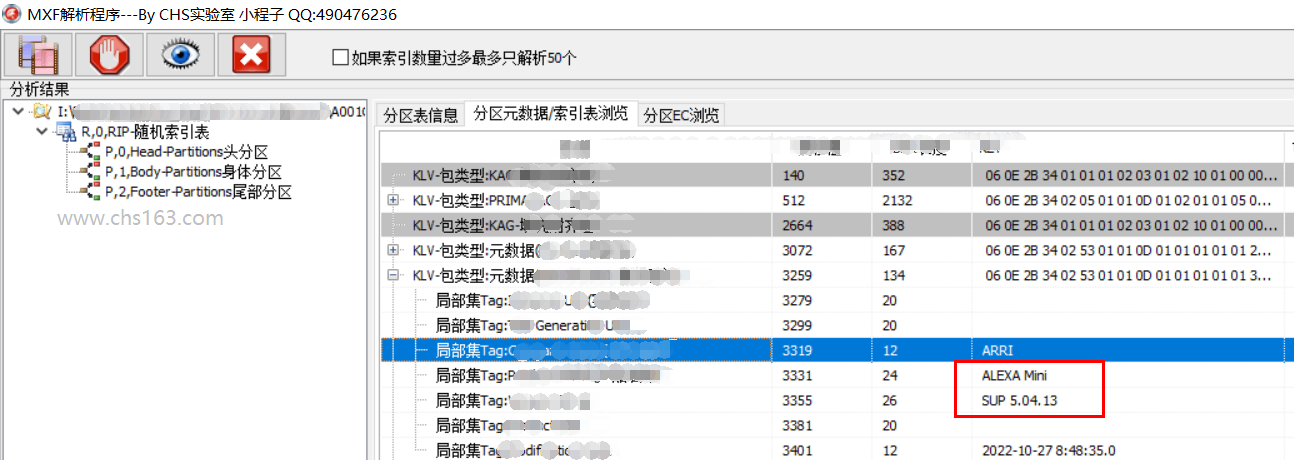Image resolution: width=1294 pixels, height=460 pixels.
Task: Click the Body-Partitions node icon
Action: pyautogui.click(x=90, y=172)
